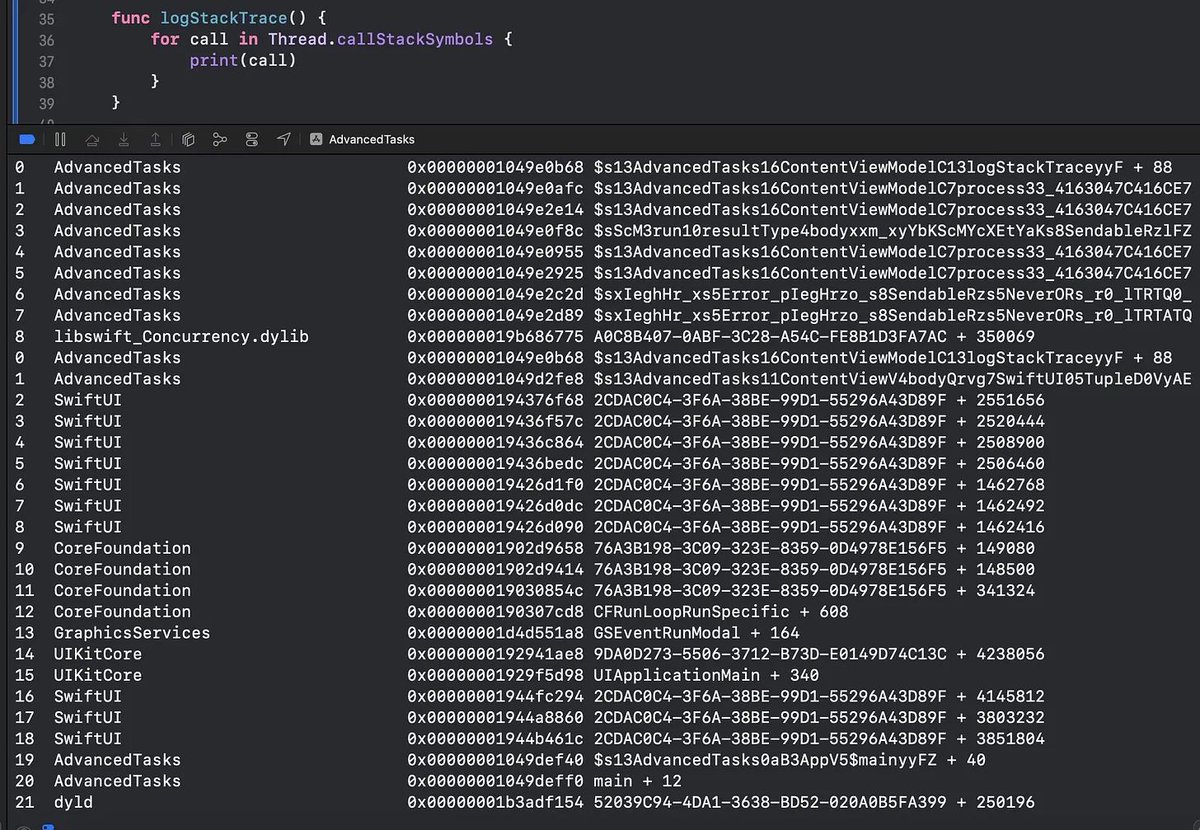Image resolution: width=1200 pixels, height=830 pixels.
Task: Click GraphicsServices in console output
Action: tap(132, 633)
